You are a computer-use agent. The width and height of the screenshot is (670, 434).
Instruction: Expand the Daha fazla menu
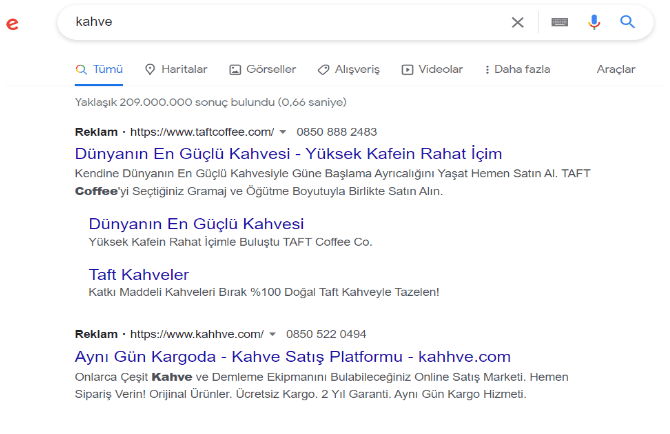(x=517, y=69)
